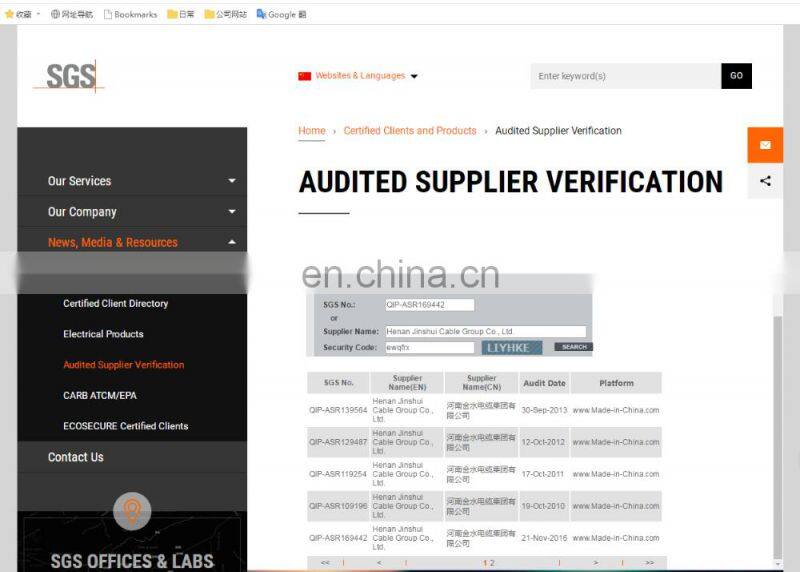The width and height of the screenshot is (800, 572).
Task: Open the Bookmarks page shortcut
Action: click(131, 15)
